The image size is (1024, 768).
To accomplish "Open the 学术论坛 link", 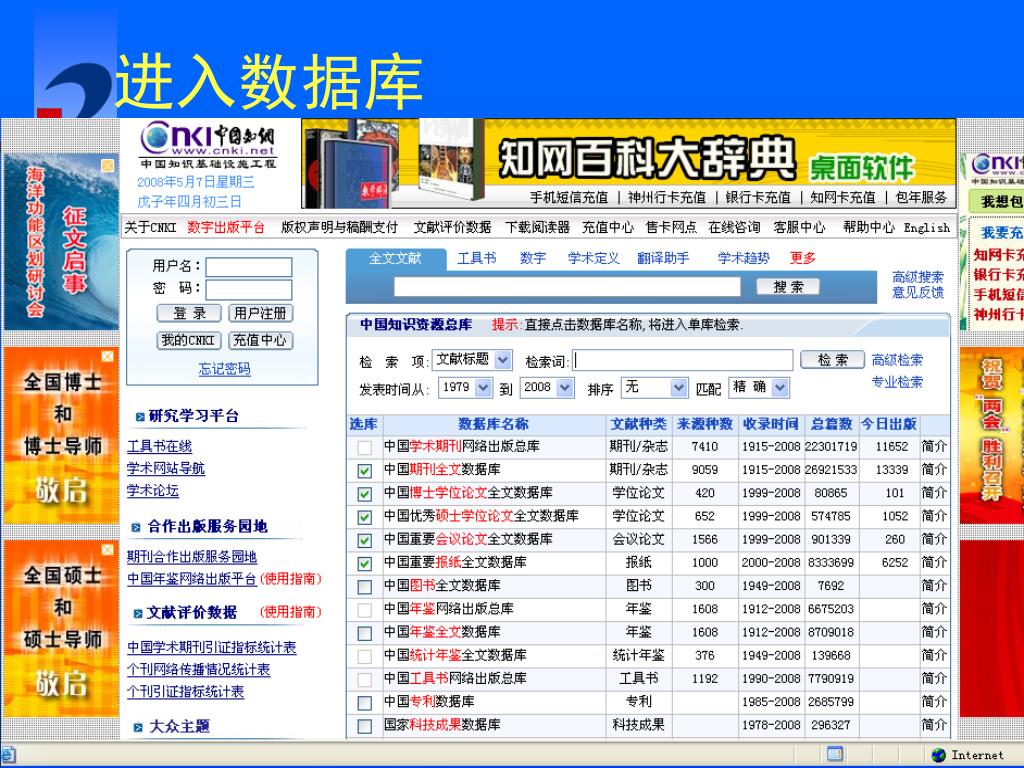I will pos(153,490).
